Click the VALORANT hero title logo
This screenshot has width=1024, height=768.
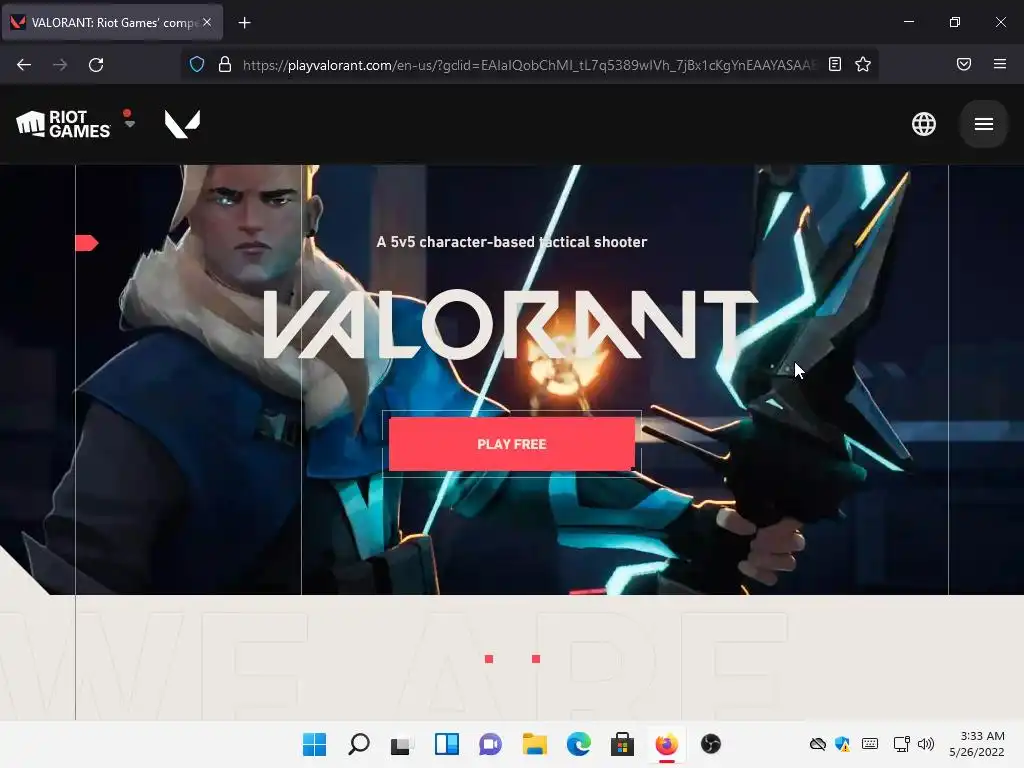511,325
